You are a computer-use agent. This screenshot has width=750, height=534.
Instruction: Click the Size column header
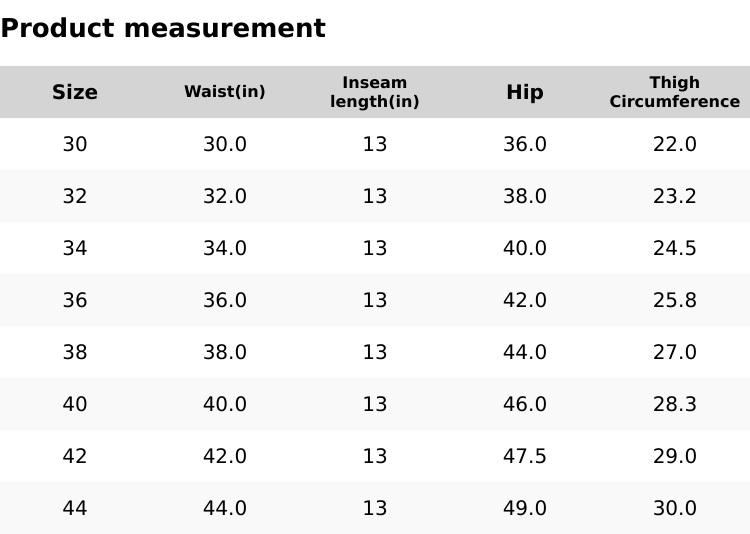(x=75, y=92)
